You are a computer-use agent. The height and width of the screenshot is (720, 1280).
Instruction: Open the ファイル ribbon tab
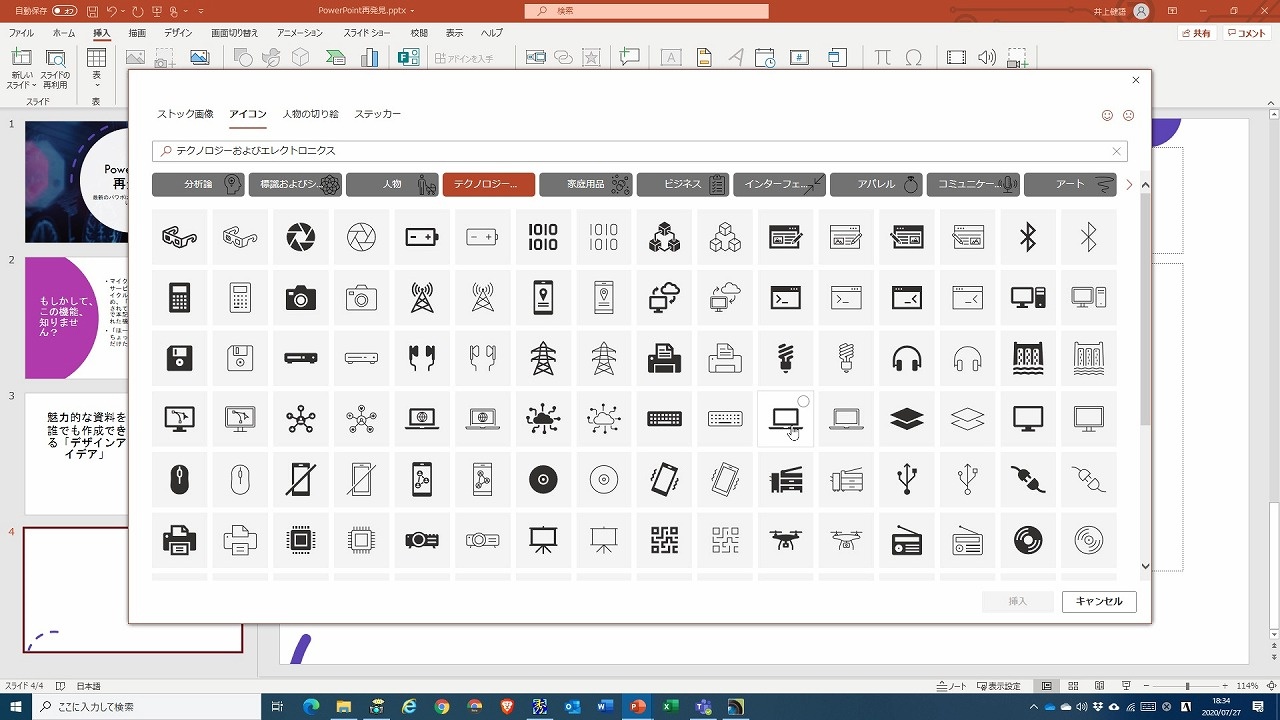21,33
